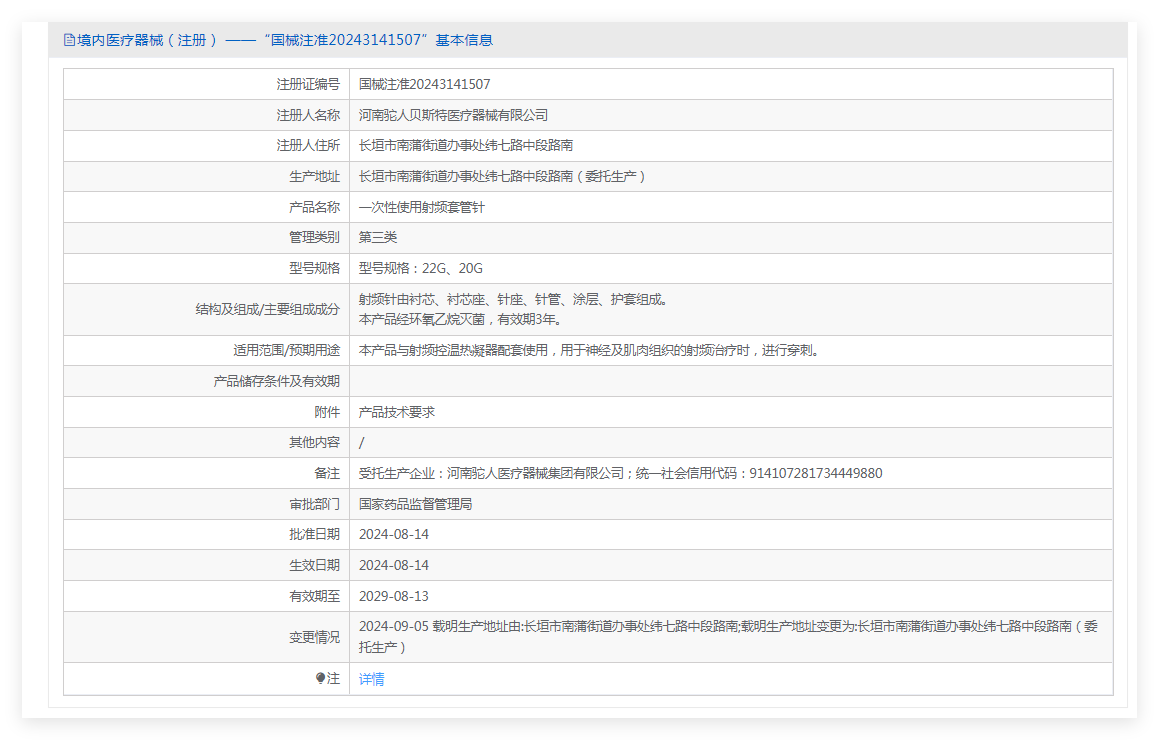1159x740 pixels.
Task: Click the document icon in the header
Action: pos(69,40)
